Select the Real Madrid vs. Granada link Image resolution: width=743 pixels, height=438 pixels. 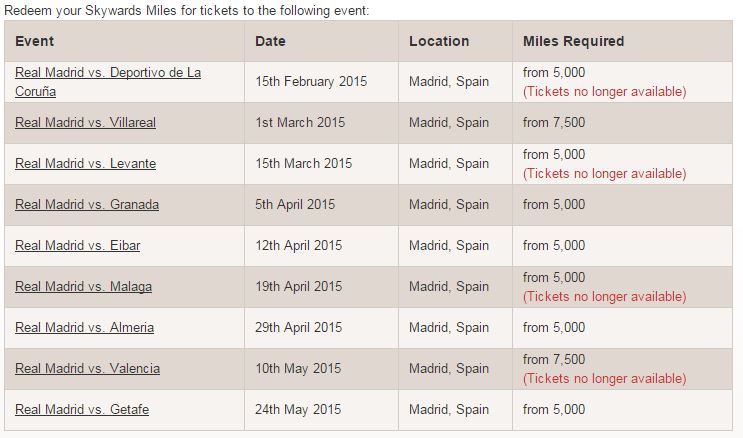[x=87, y=205]
